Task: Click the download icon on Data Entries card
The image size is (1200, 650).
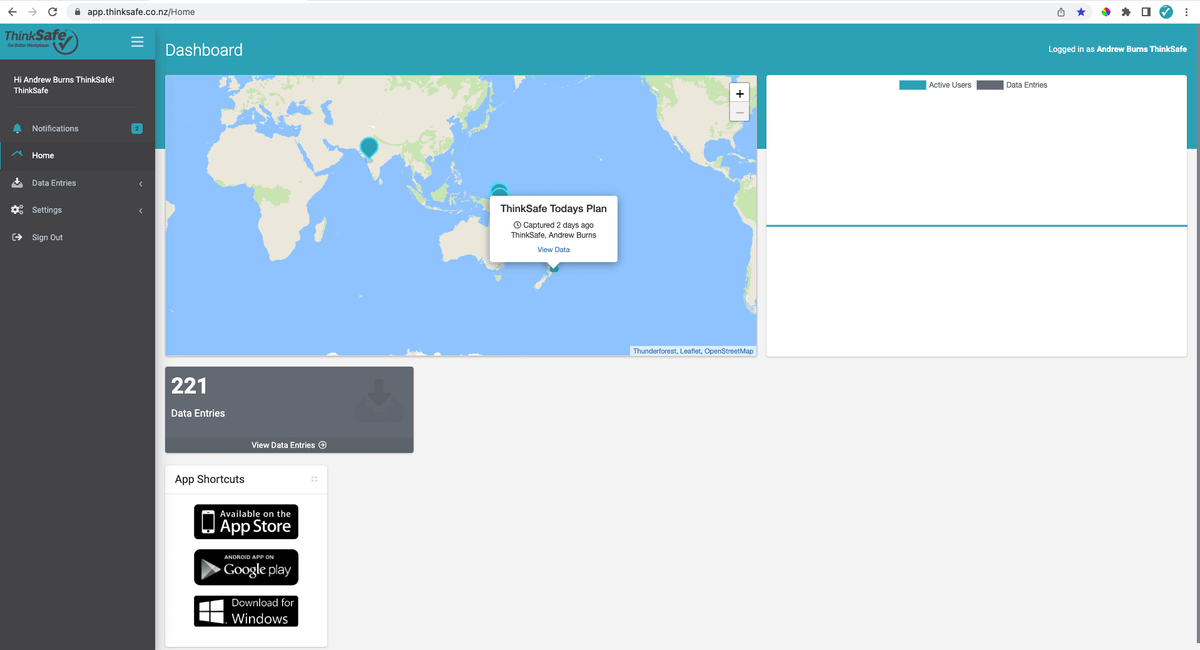Action: (378, 399)
